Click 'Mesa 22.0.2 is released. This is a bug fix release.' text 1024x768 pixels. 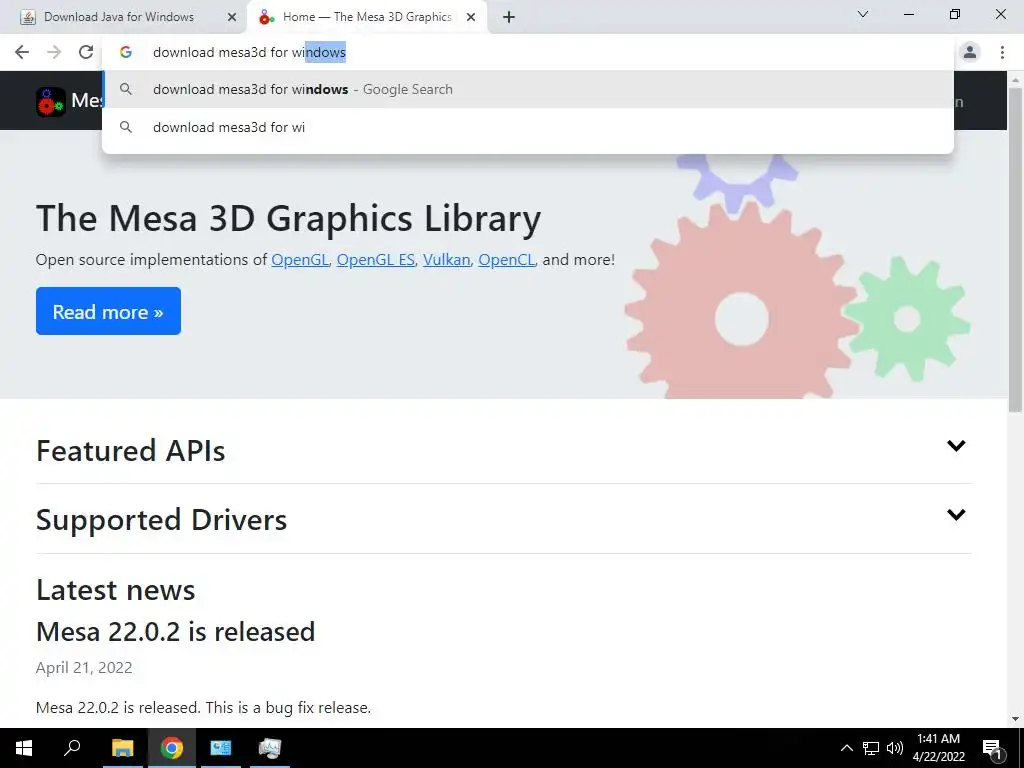[x=204, y=707]
